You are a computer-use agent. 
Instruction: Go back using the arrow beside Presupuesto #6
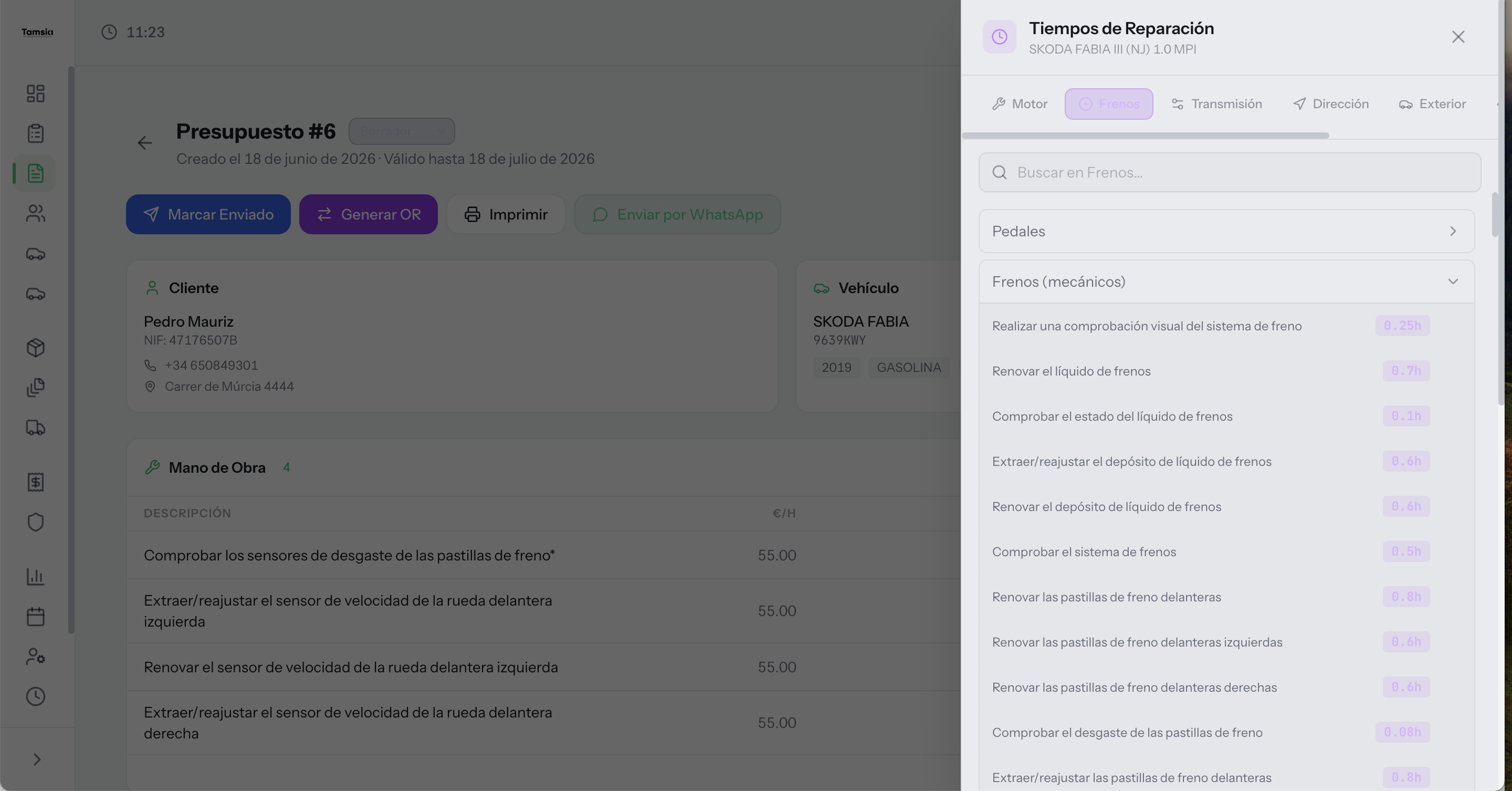[x=144, y=143]
